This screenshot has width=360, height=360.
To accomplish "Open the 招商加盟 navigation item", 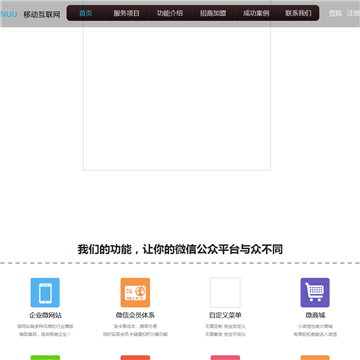I will coord(213,13).
